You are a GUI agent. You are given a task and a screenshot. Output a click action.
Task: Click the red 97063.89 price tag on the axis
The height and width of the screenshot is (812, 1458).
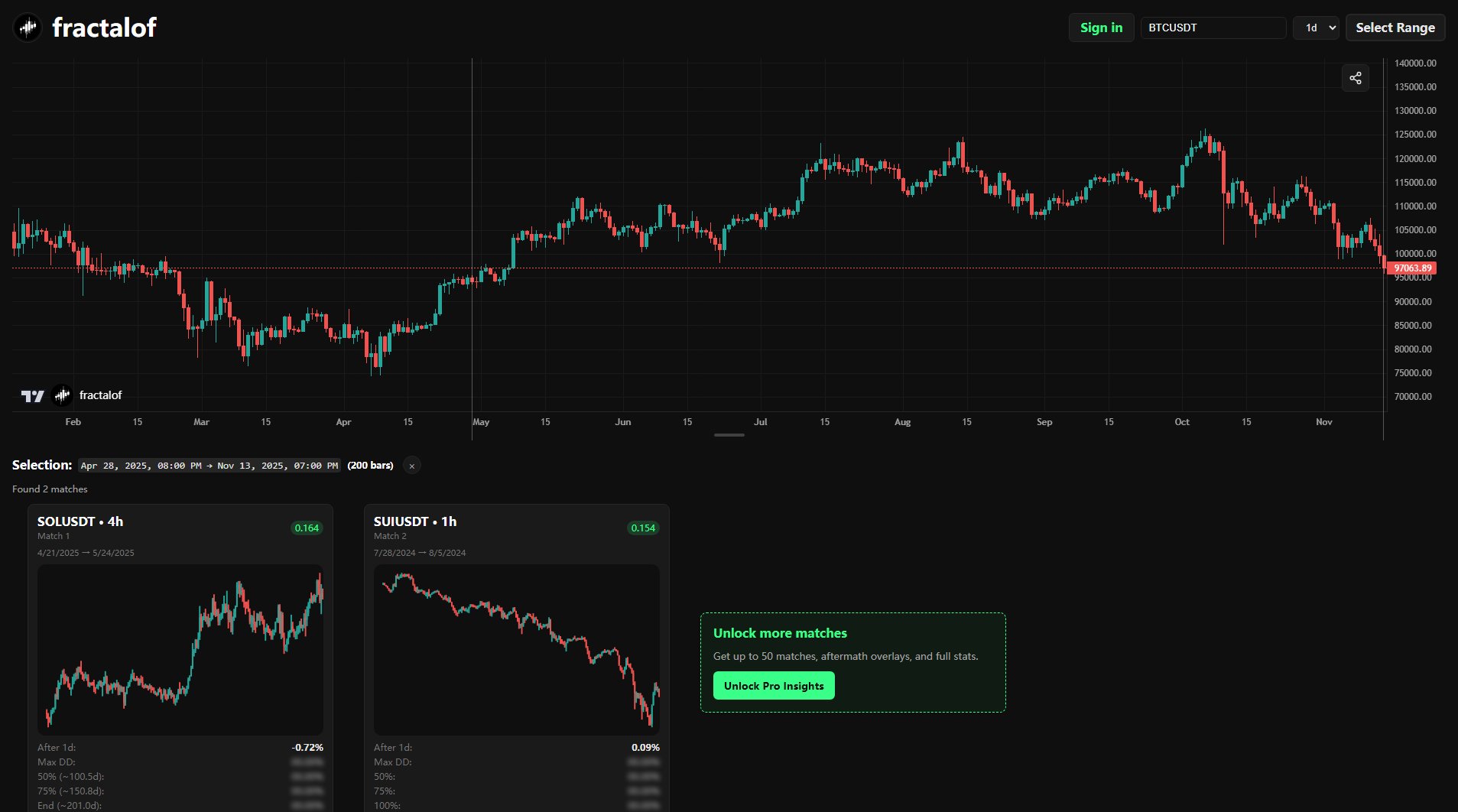(1411, 268)
